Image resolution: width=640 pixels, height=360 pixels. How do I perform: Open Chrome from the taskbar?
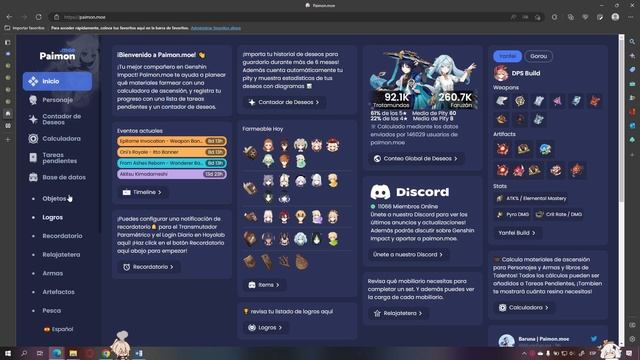click(x=106, y=353)
